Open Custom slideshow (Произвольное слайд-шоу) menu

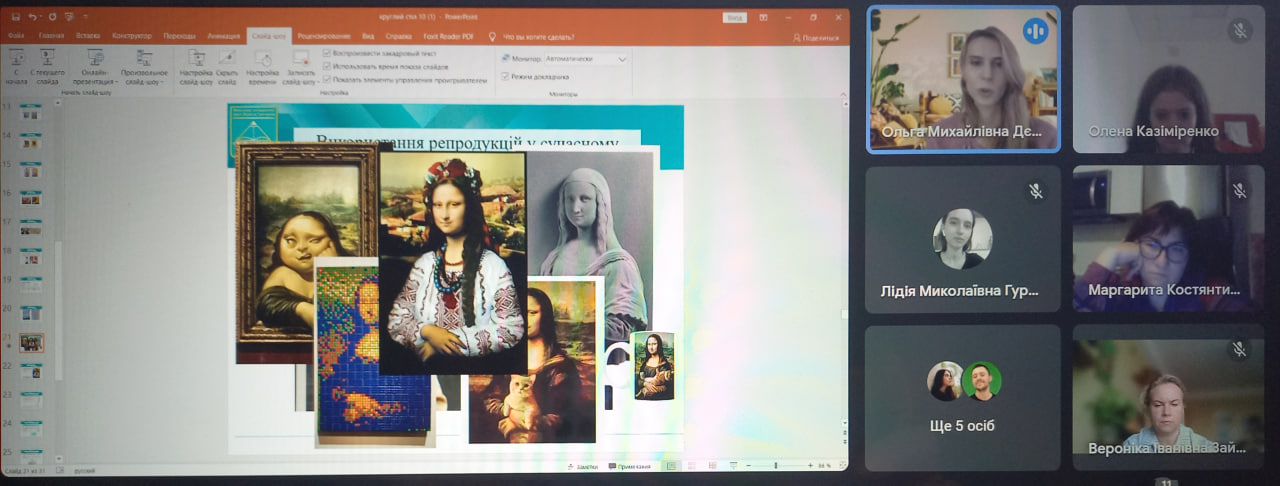click(x=144, y=66)
